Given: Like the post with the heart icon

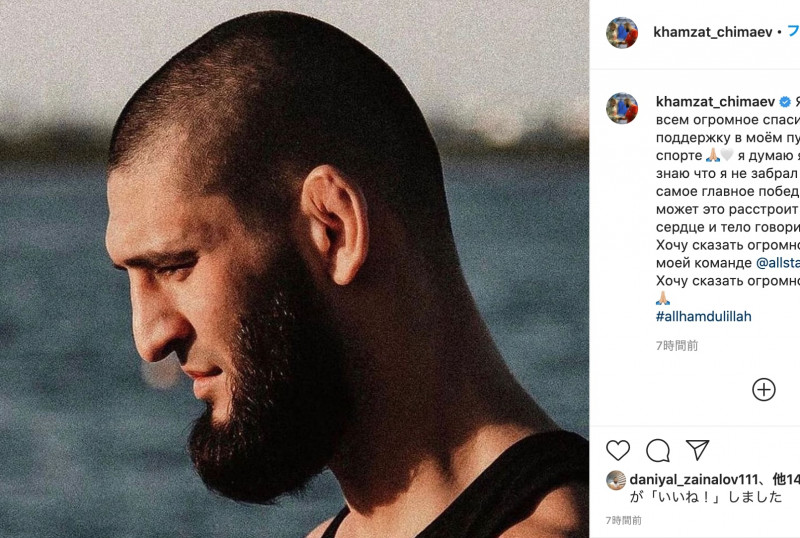Looking at the screenshot, I should [x=619, y=450].
